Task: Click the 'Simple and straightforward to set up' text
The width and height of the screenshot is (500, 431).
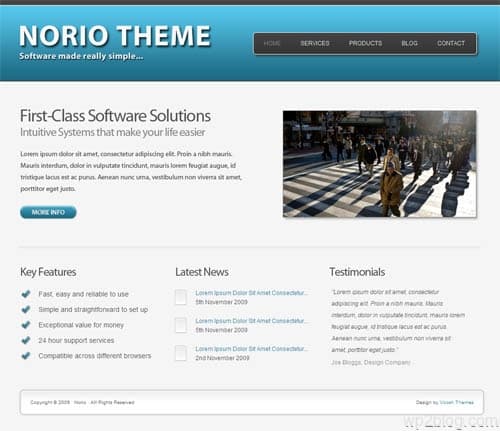Action: click(x=93, y=309)
